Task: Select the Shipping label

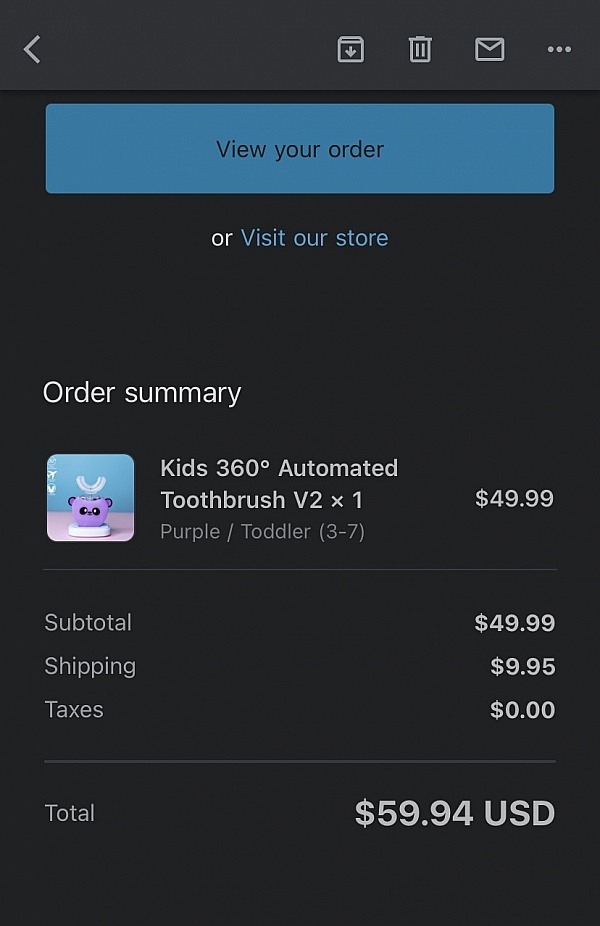Action: point(90,667)
